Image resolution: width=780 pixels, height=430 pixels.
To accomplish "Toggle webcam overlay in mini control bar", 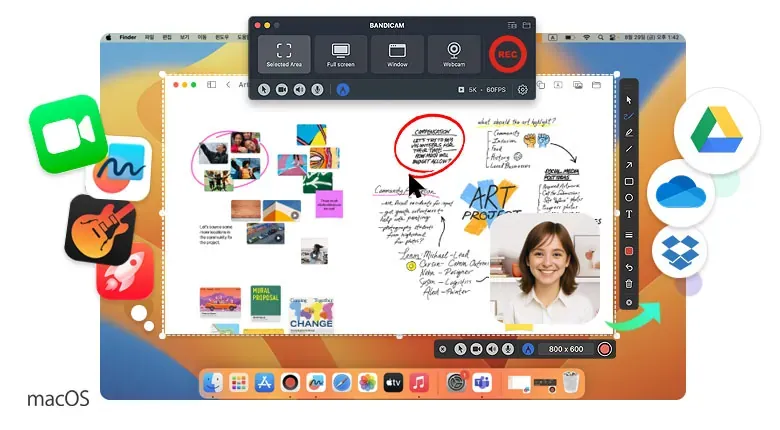I will (476, 349).
